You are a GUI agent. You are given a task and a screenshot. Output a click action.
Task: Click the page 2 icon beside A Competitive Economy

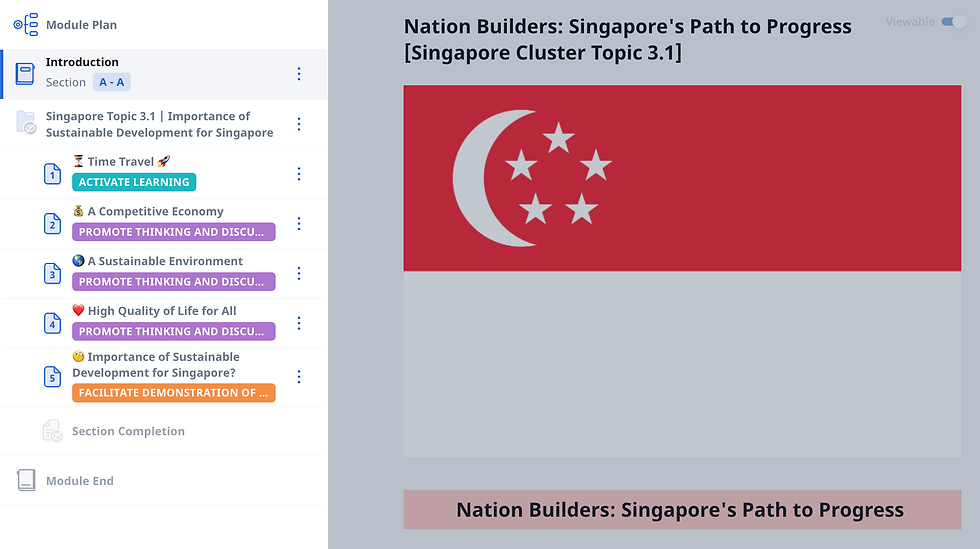tap(52, 223)
